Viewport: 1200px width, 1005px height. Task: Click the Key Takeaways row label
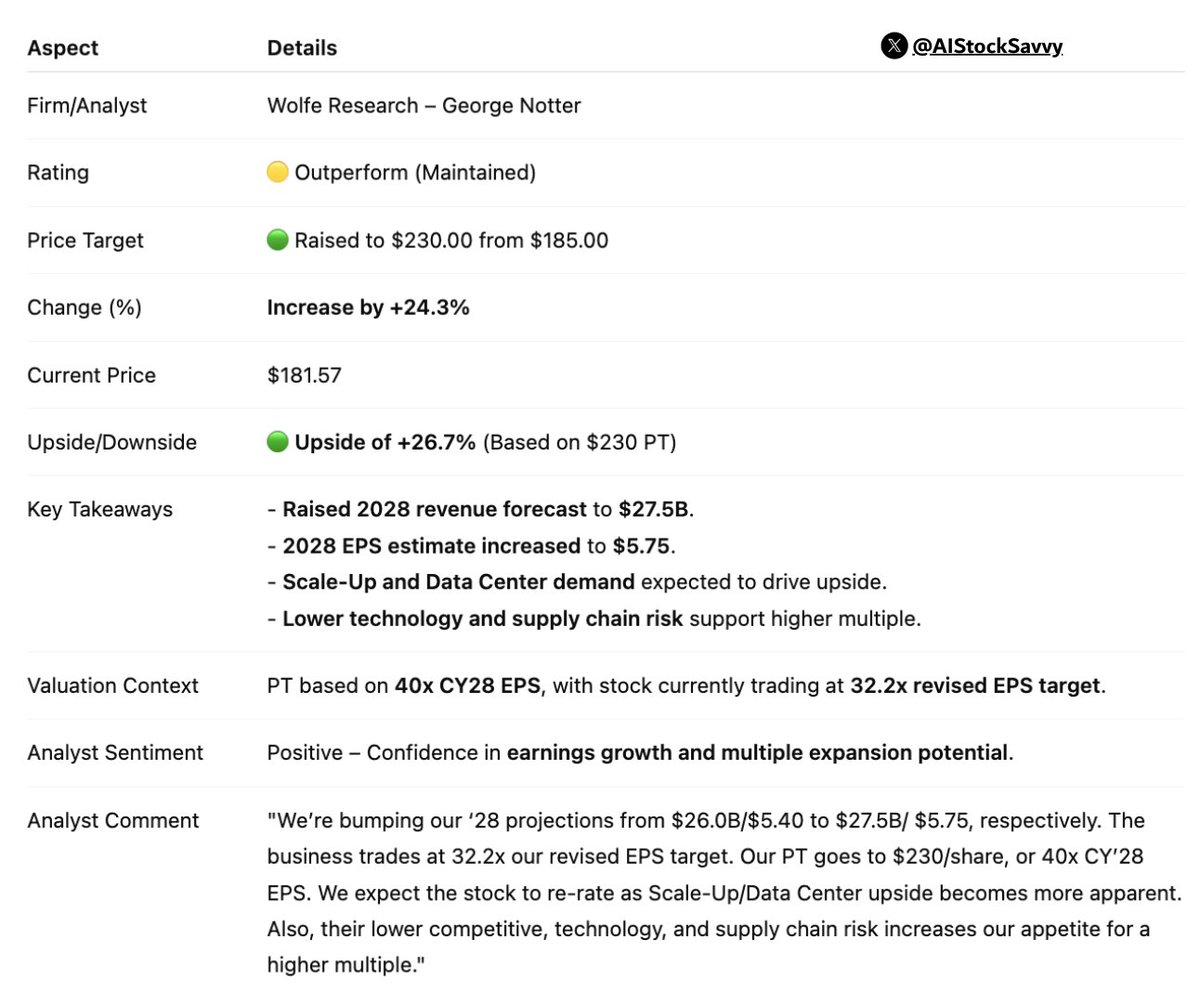click(100, 509)
